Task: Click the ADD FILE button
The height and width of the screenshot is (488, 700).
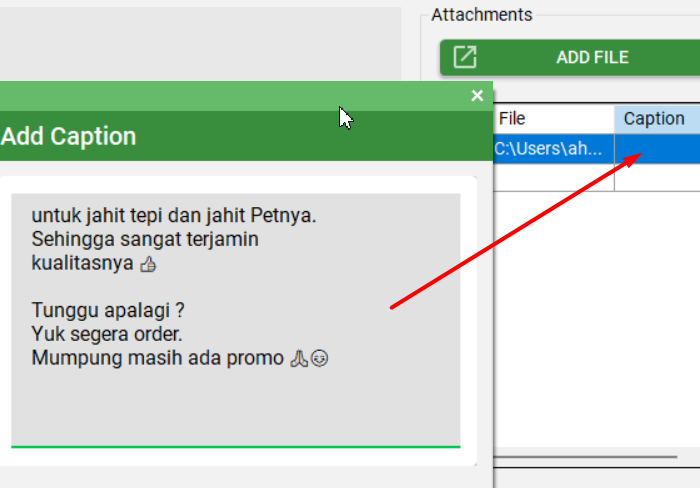Action: pyautogui.click(x=590, y=57)
